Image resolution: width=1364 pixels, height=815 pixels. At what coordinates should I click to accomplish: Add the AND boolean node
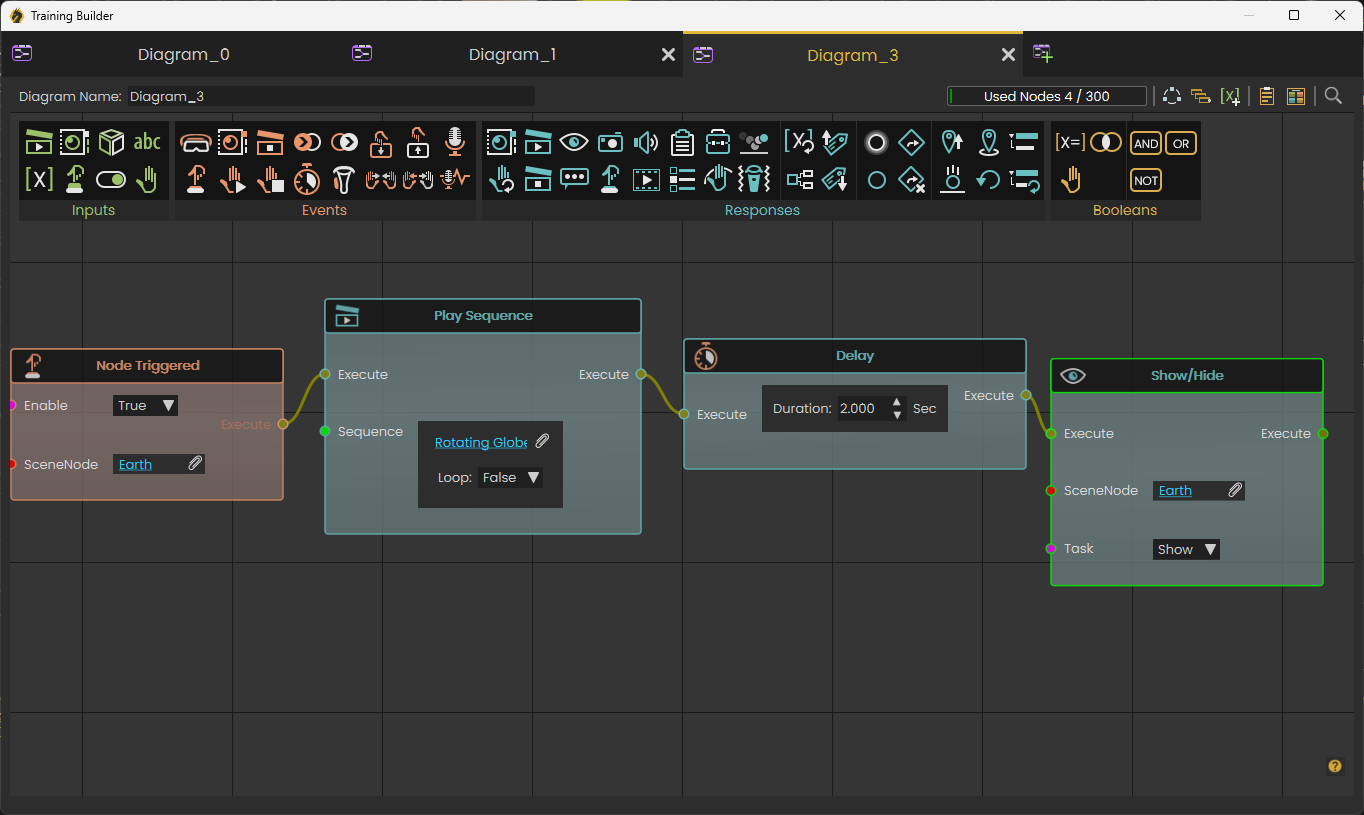[x=1146, y=143]
